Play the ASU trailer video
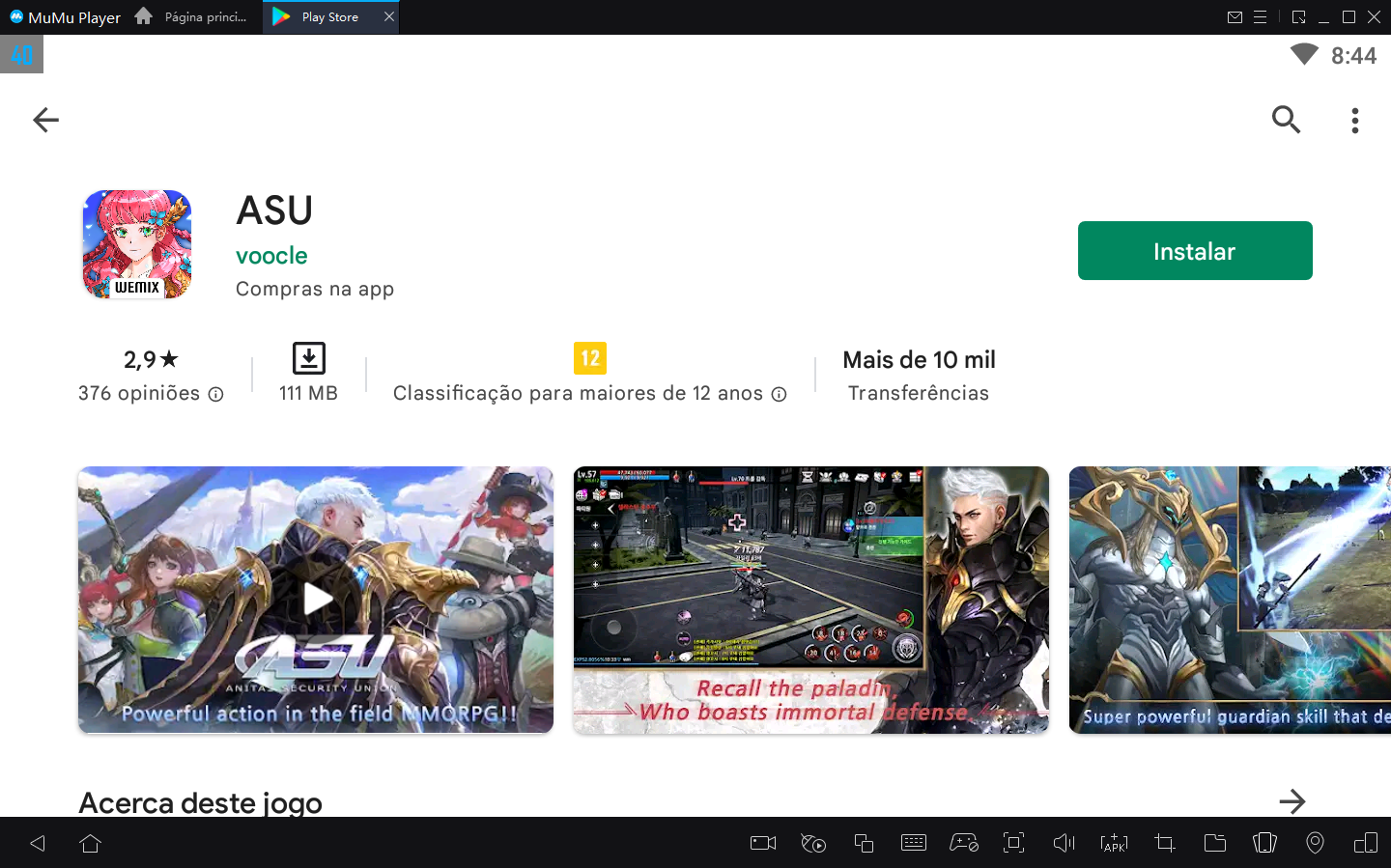The image size is (1391, 868). [x=316, y=600]
